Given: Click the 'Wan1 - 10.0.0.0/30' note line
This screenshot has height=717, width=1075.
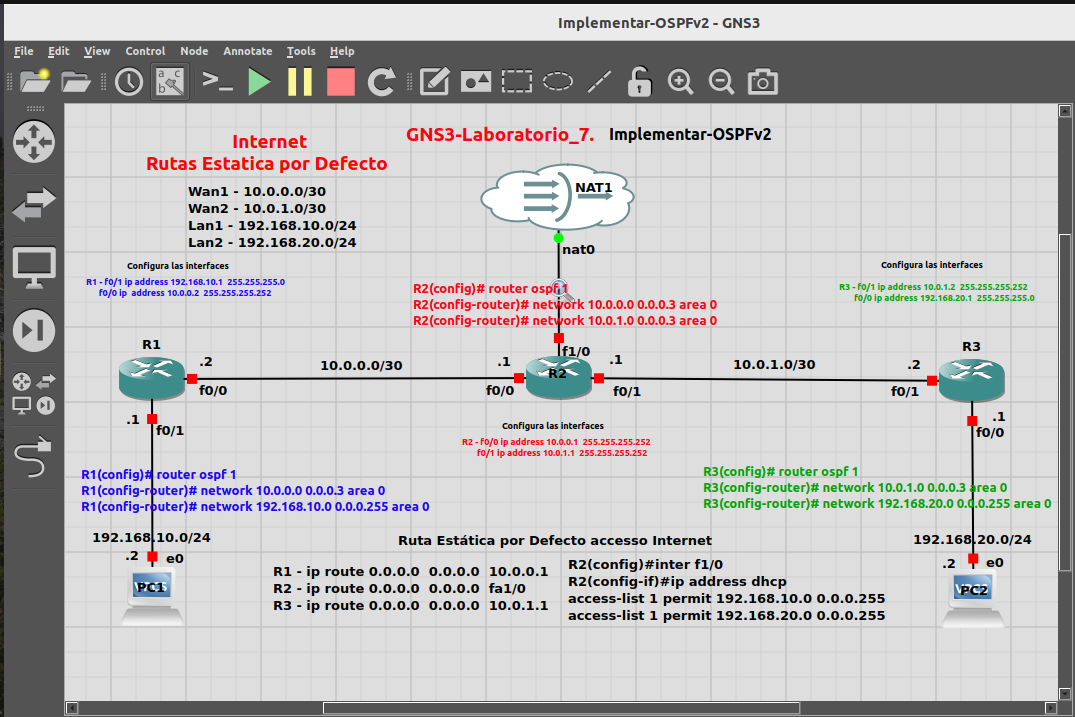Looking at the screenshot, I should coord(257,191).
